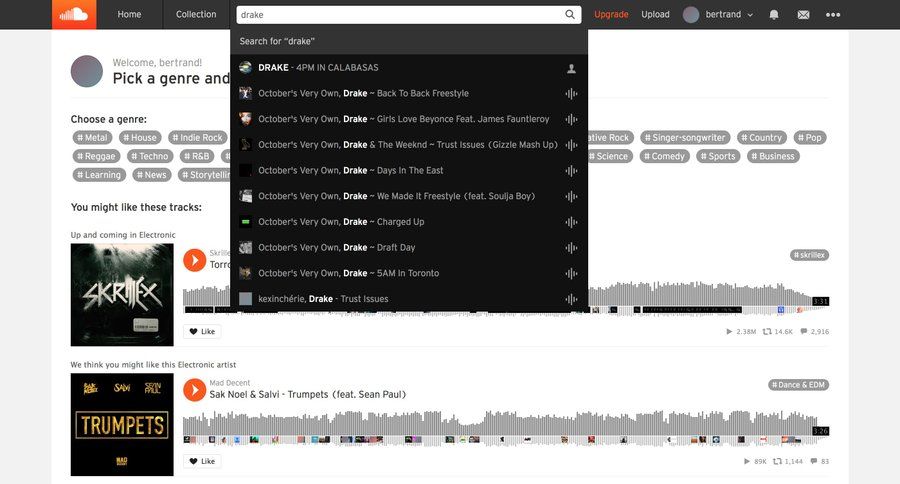Choose the House genre tag
Image resolution: width=900 pixels, height=484 pixels.
point(140,138)
